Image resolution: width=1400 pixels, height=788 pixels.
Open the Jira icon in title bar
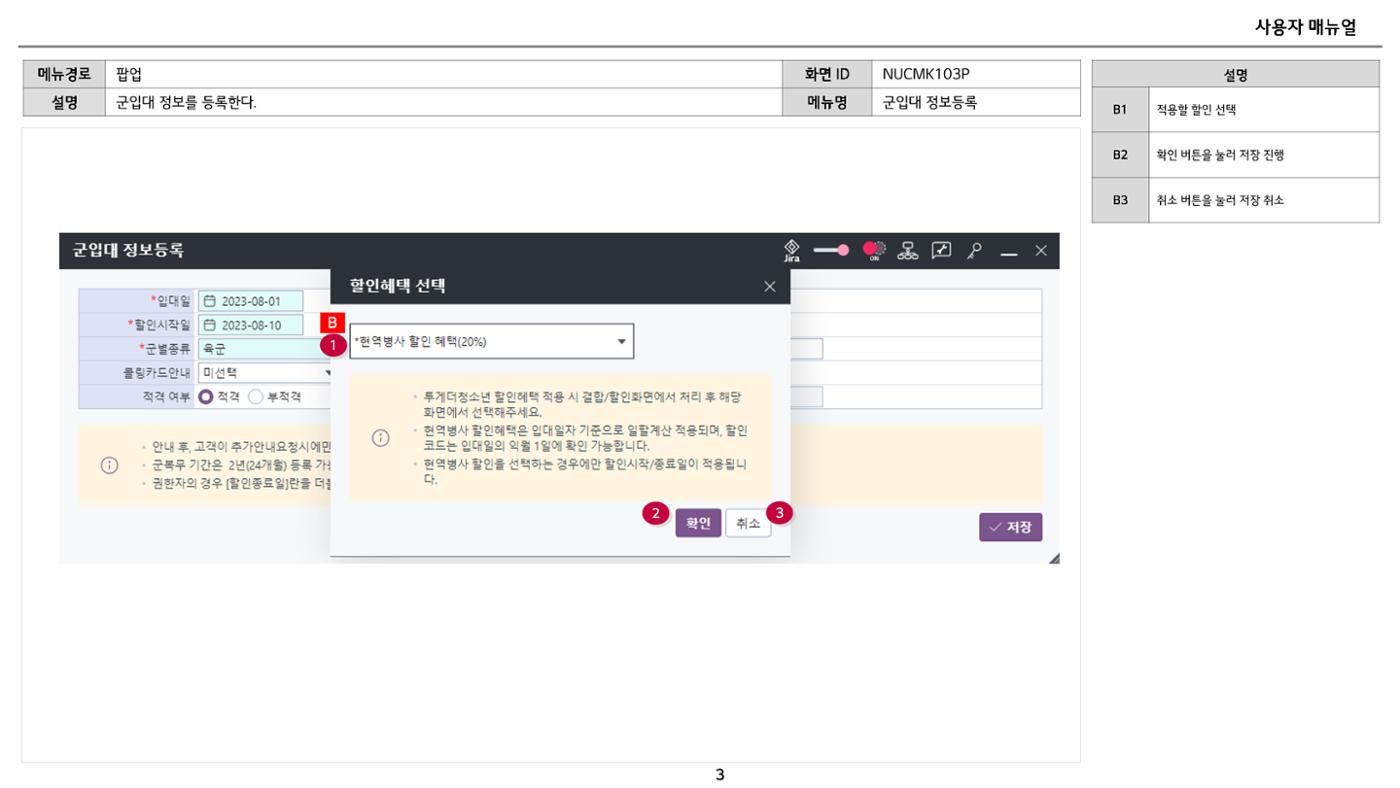pos(791,250)
